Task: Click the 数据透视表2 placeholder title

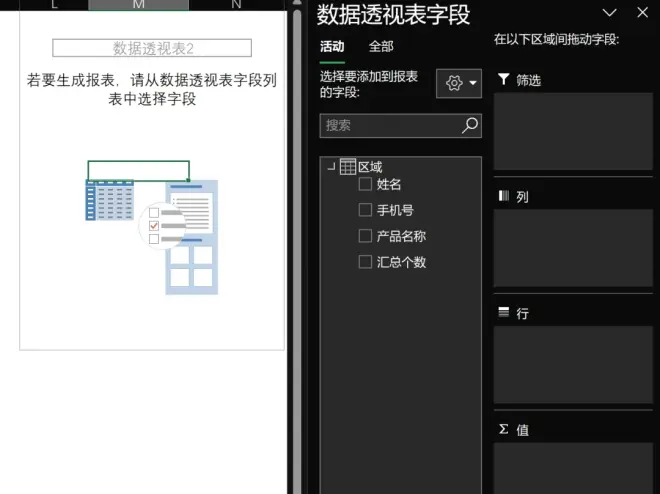Action: (x=152, y=48)
